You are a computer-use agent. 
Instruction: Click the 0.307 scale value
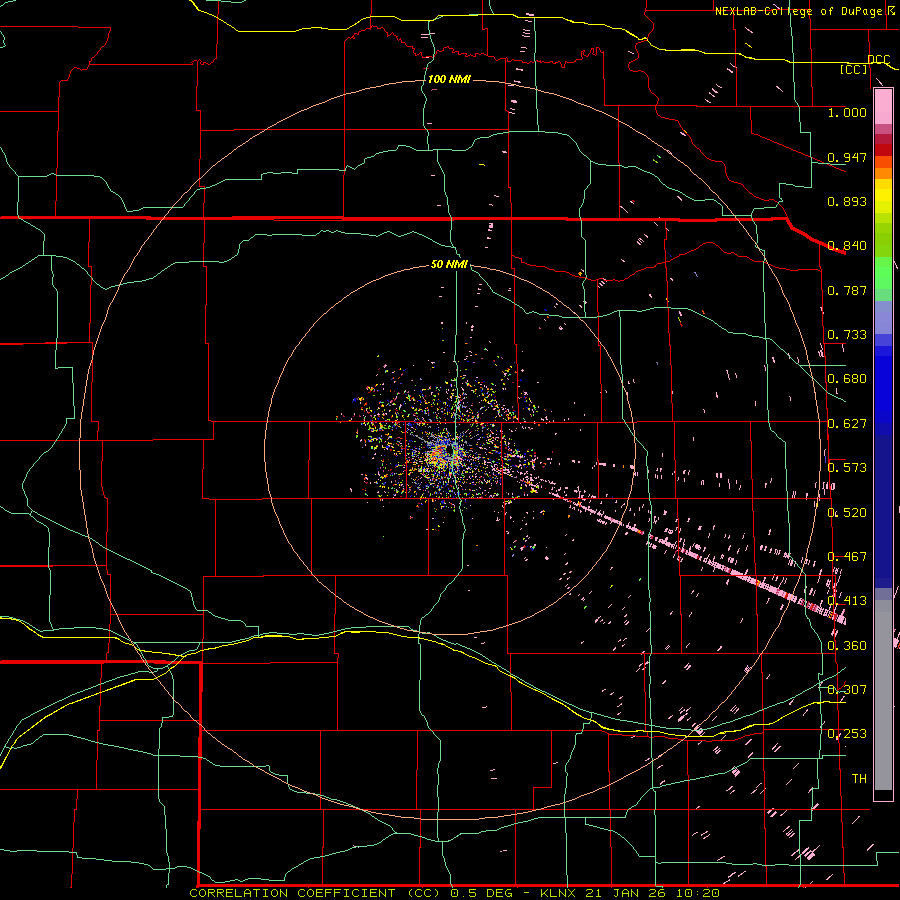847,690
